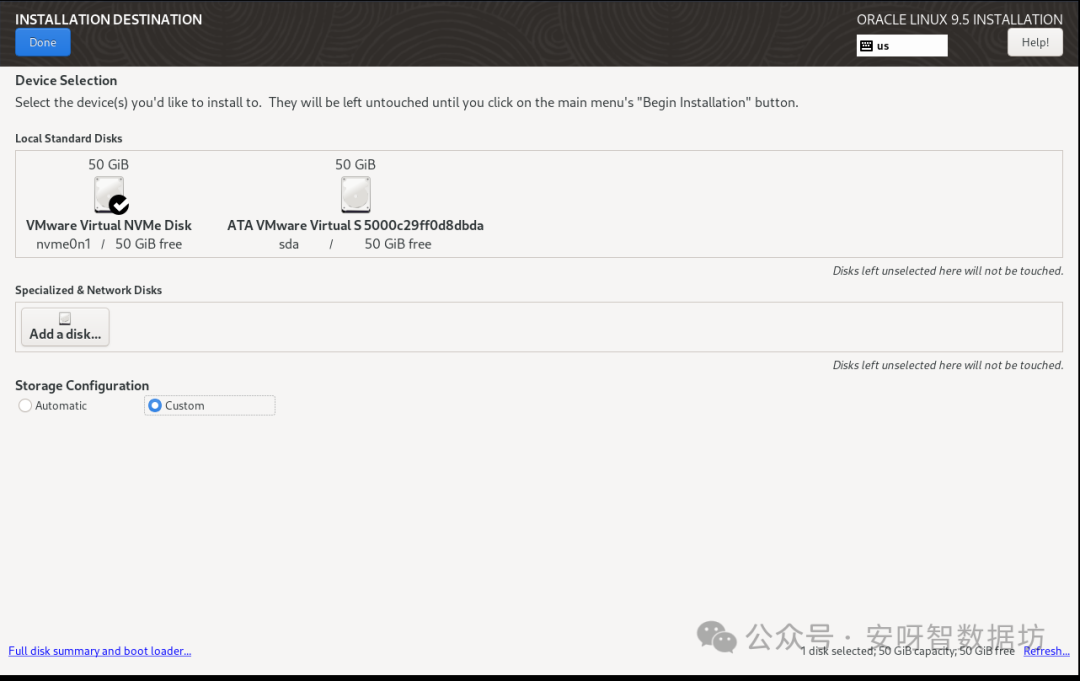Click the Local Standard Disks heading
1080x681 pixels.
pos(69,138)
